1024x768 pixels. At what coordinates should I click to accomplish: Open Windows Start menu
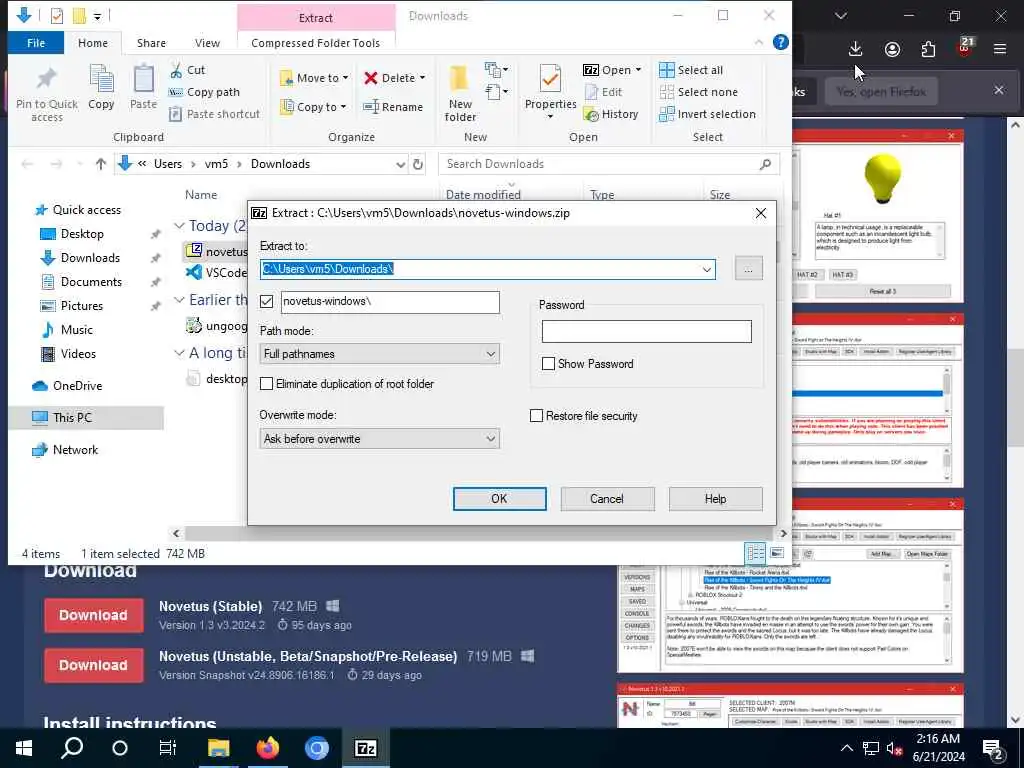coord(24,748)
